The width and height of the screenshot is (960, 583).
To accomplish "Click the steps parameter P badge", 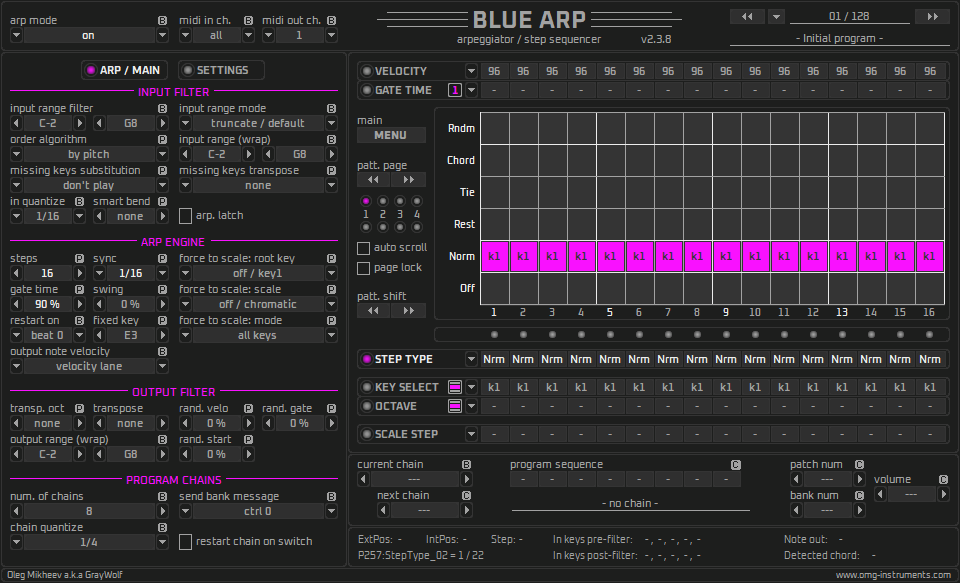I will [x=79, y=258].
